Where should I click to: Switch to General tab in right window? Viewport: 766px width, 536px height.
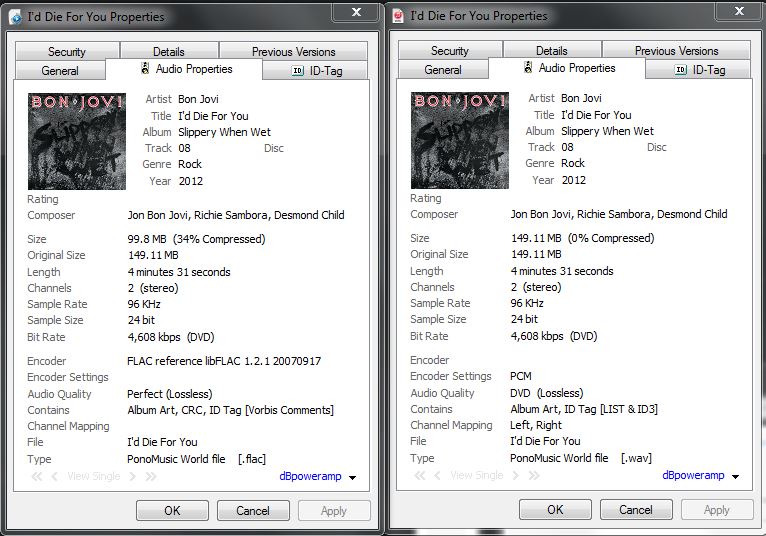coord(443,69)
